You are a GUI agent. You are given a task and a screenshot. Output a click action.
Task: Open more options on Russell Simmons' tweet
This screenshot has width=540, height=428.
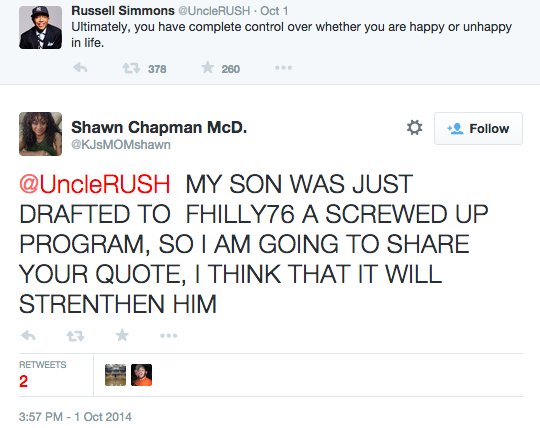click(283, 68)
